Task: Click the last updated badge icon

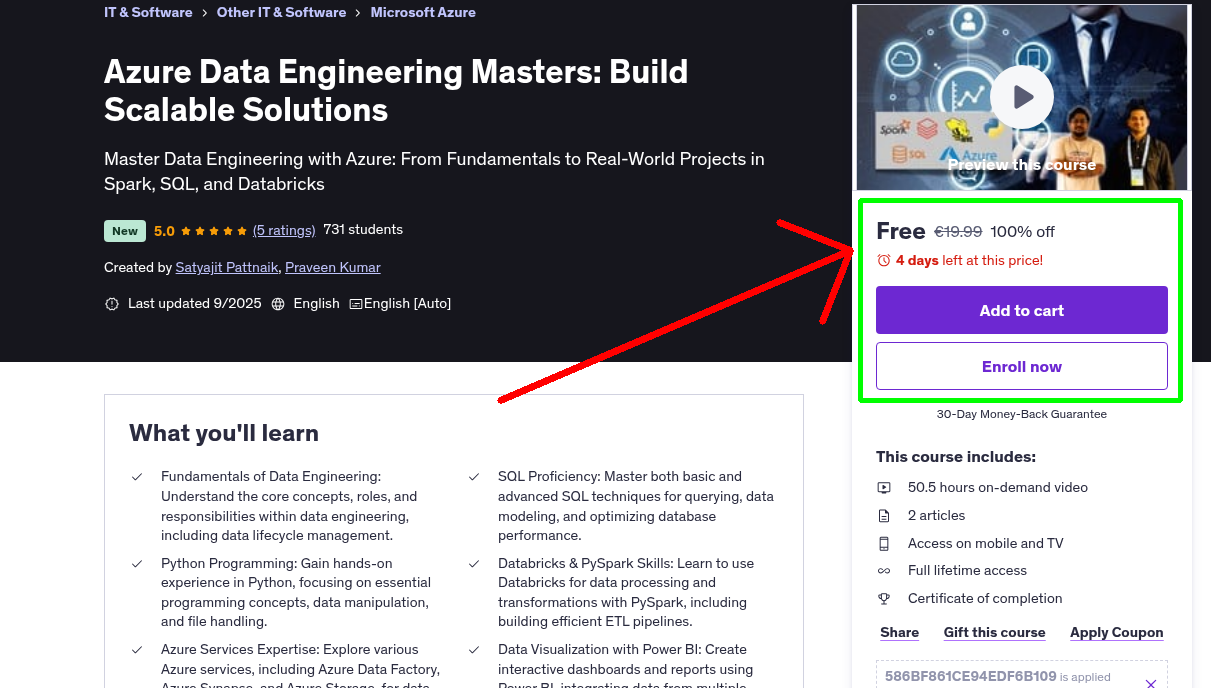Action: coord(112,304)
